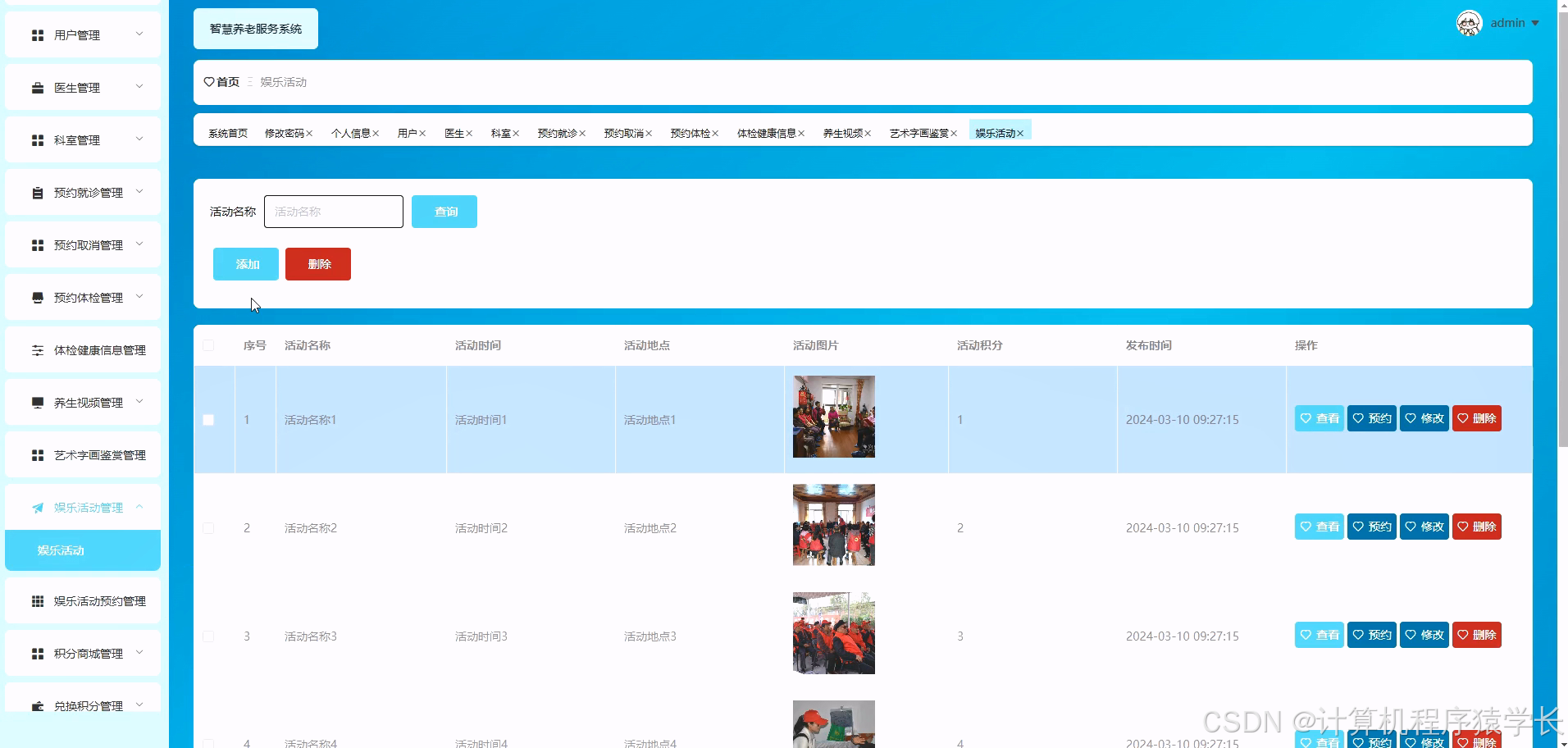The height and width of the screenshot is (748, 1568).
Task: Expand the 预约就诊管理 menu chevron
Action: [139, 191]
